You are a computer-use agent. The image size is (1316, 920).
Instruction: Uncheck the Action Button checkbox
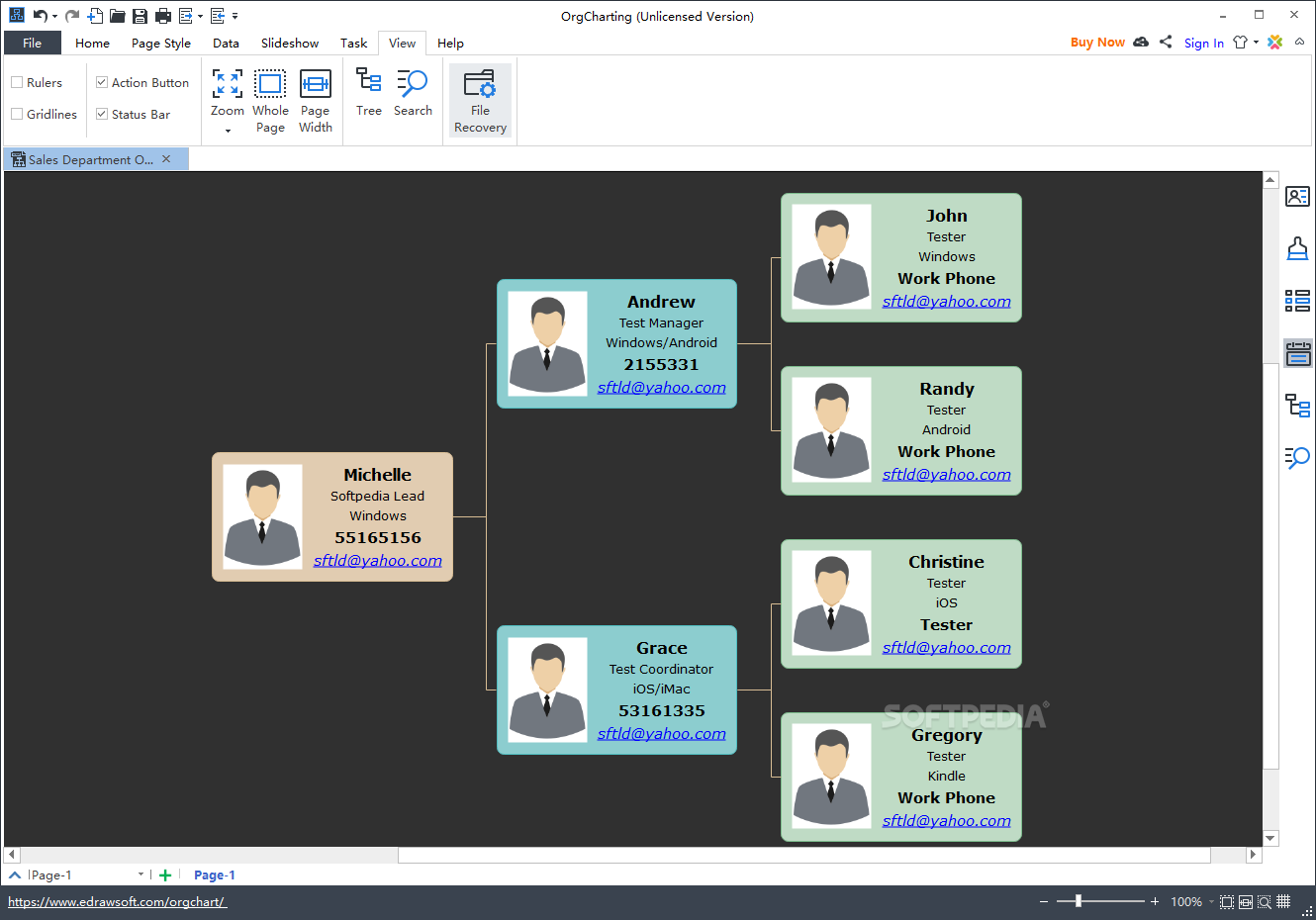click(x=102, y=82)
